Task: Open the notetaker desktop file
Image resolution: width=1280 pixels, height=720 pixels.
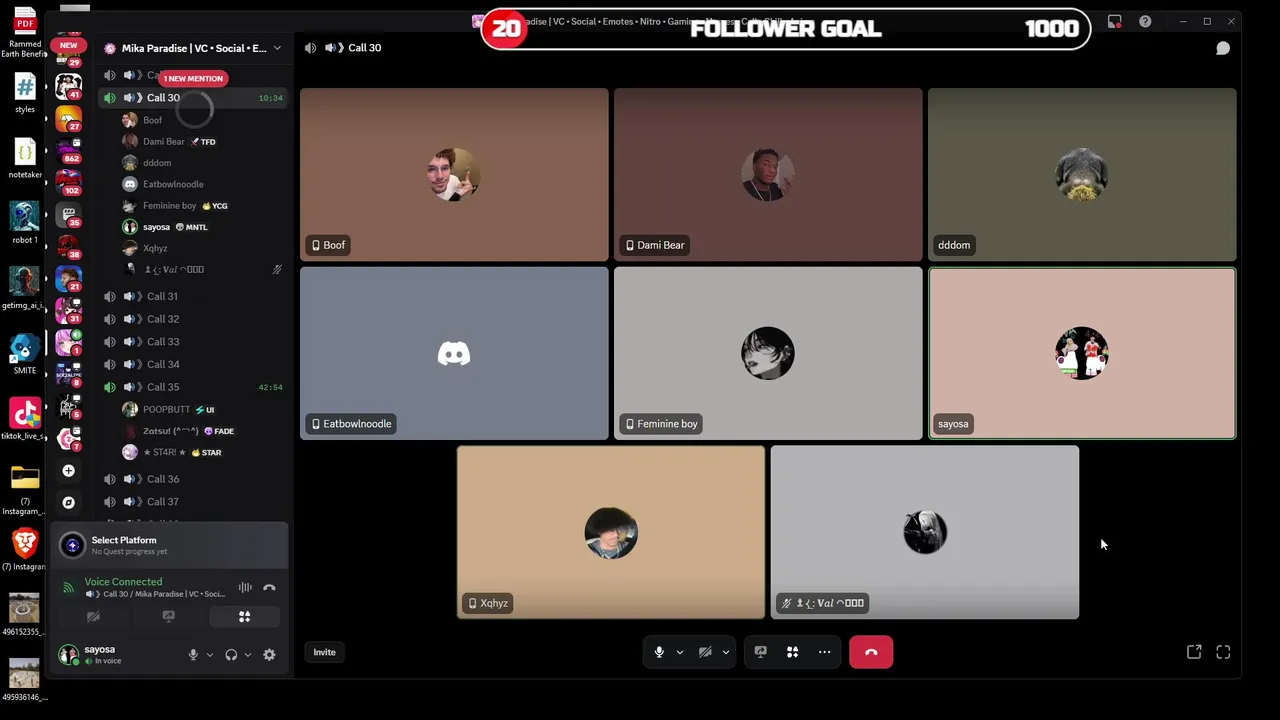Action: tap(25, 158)
